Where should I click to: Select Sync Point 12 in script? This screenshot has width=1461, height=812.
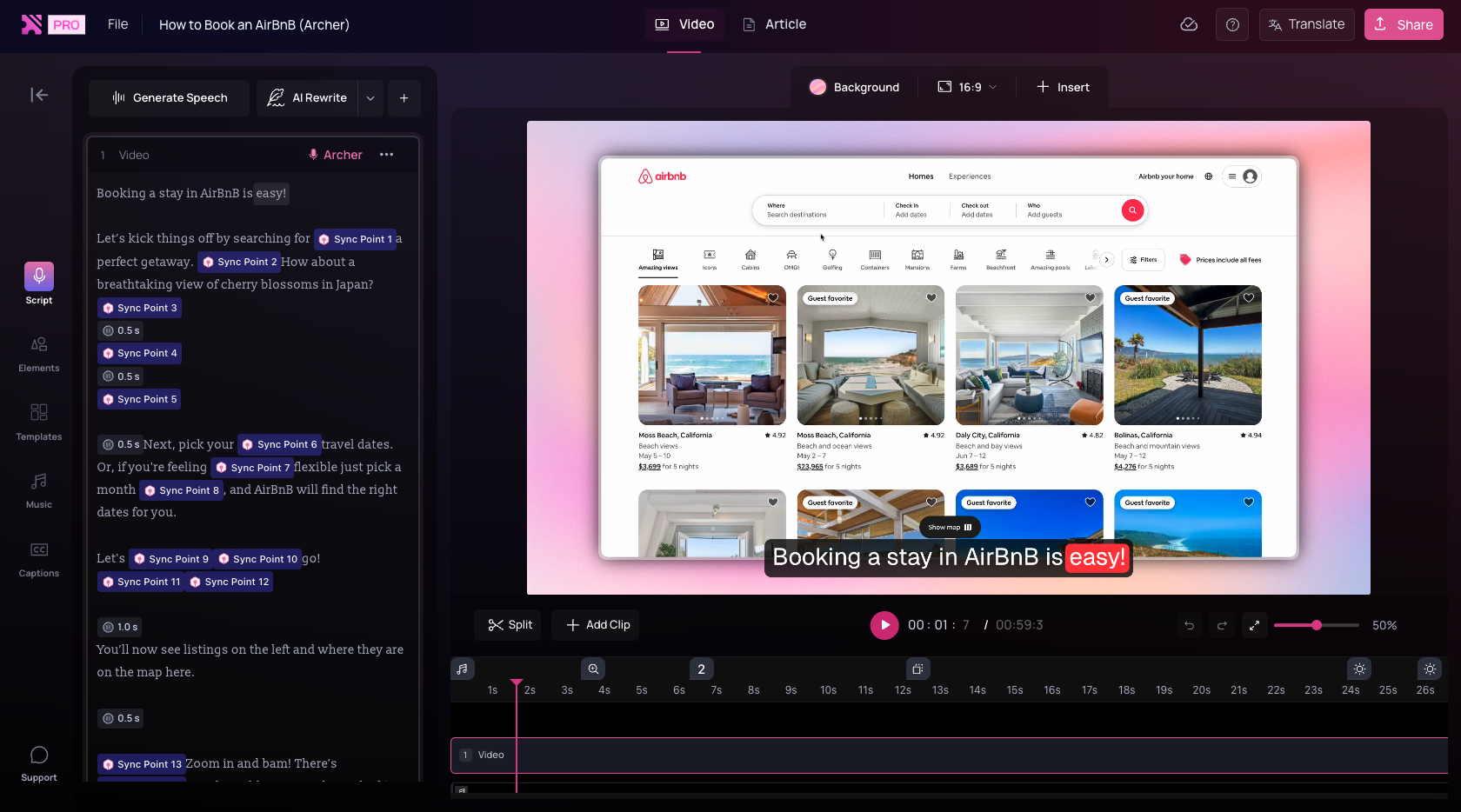pos(229,582)
